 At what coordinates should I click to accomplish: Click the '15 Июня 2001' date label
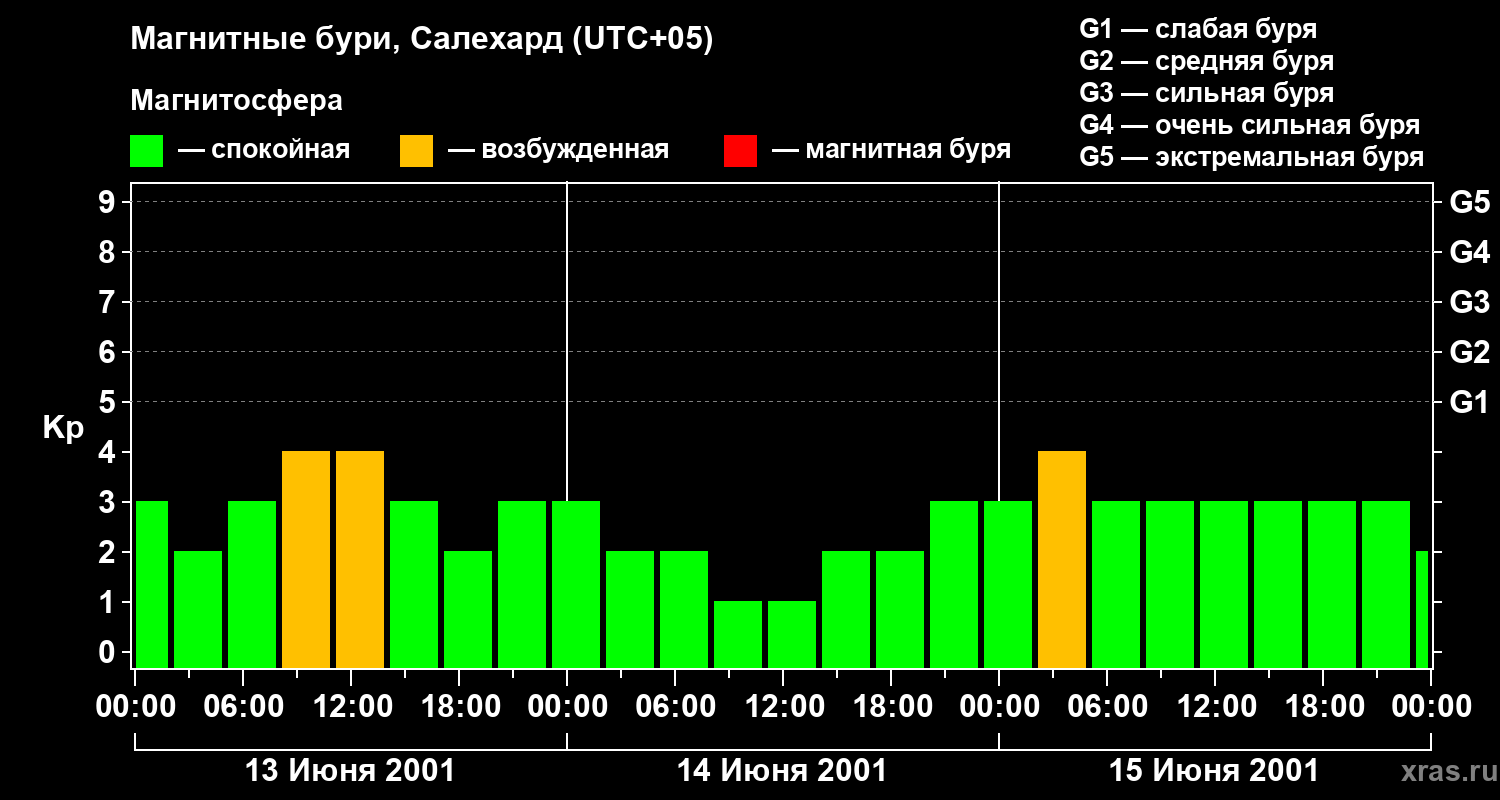tap(1214, 771)
